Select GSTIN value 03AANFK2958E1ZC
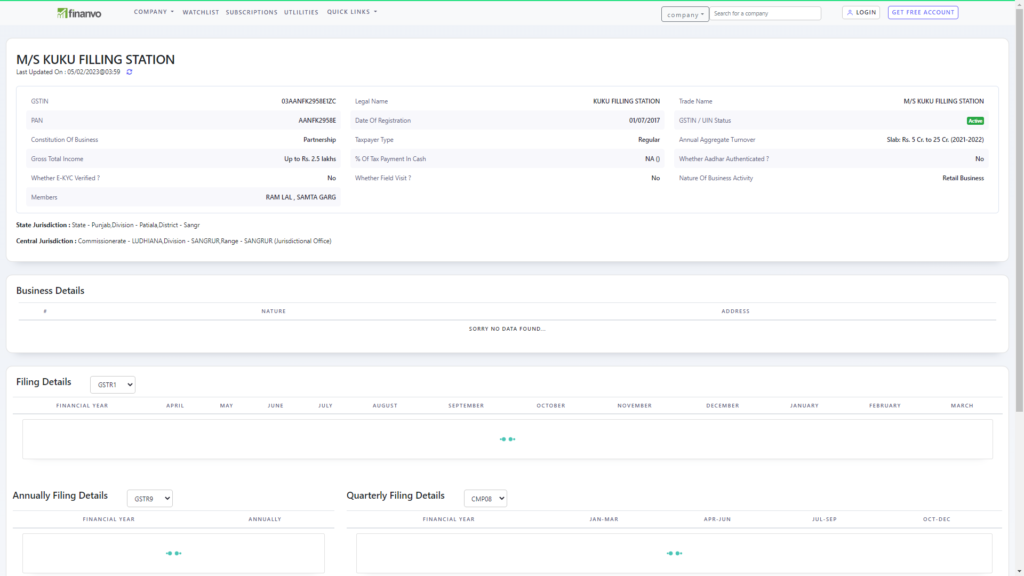The image size is (1024, 576). [x=308, y=101]
